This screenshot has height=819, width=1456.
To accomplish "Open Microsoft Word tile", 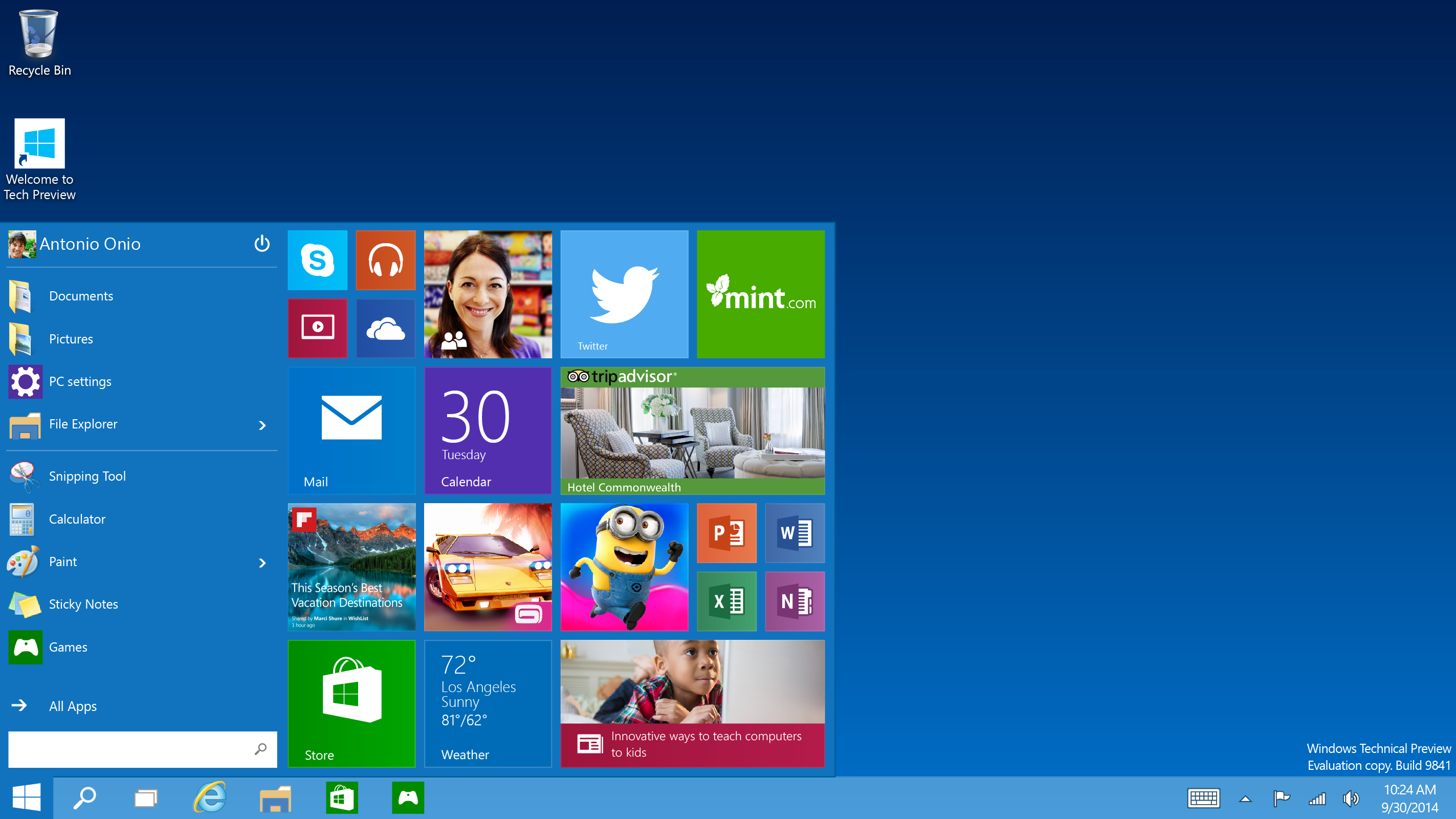I will (795, 533).
